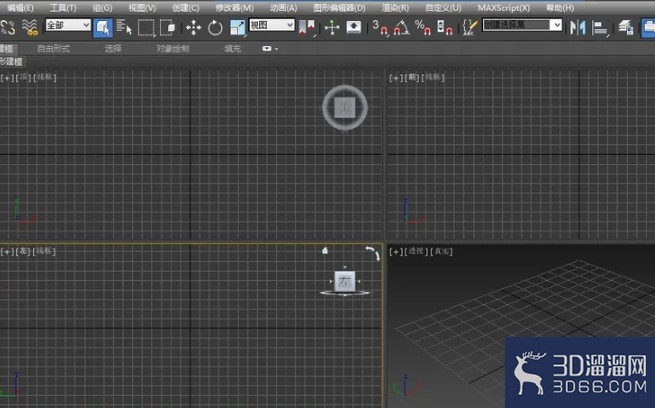Activate the Select and Move tool
This screenshot has width=655, height=408.
[193, 28]
